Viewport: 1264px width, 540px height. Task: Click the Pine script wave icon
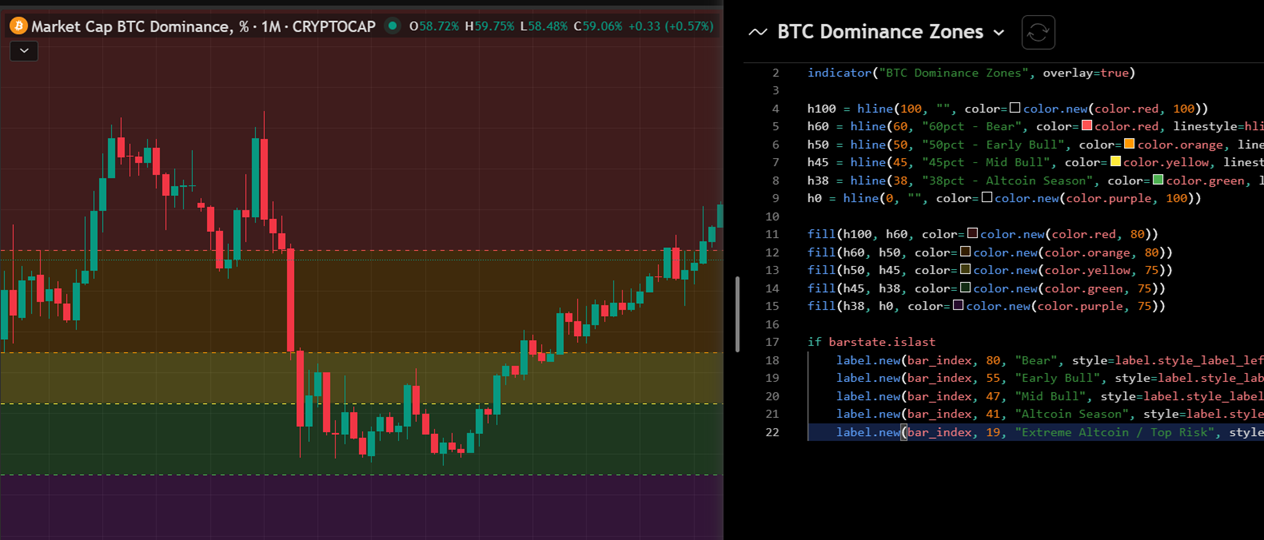758,32
